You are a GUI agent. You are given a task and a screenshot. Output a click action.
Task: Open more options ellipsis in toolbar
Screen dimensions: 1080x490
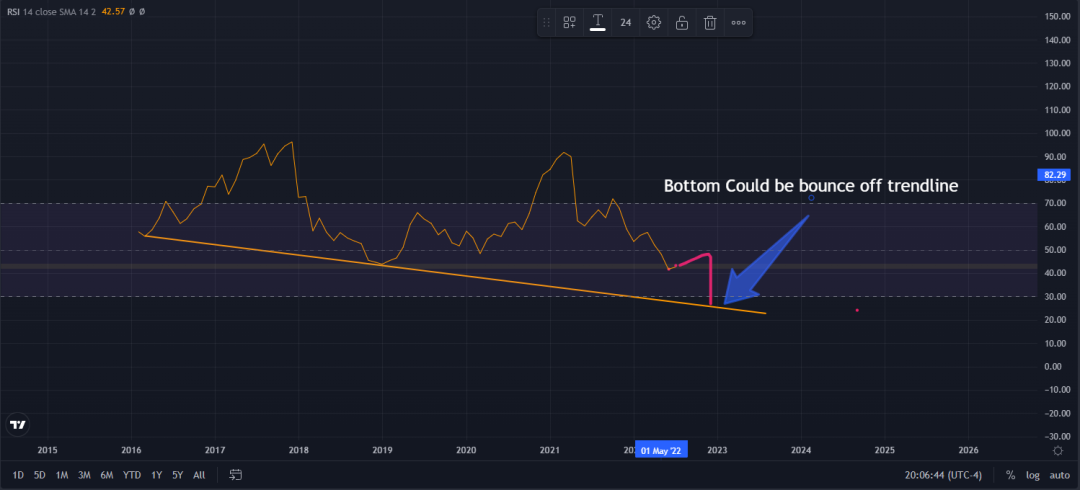click(x=738, y=23)
